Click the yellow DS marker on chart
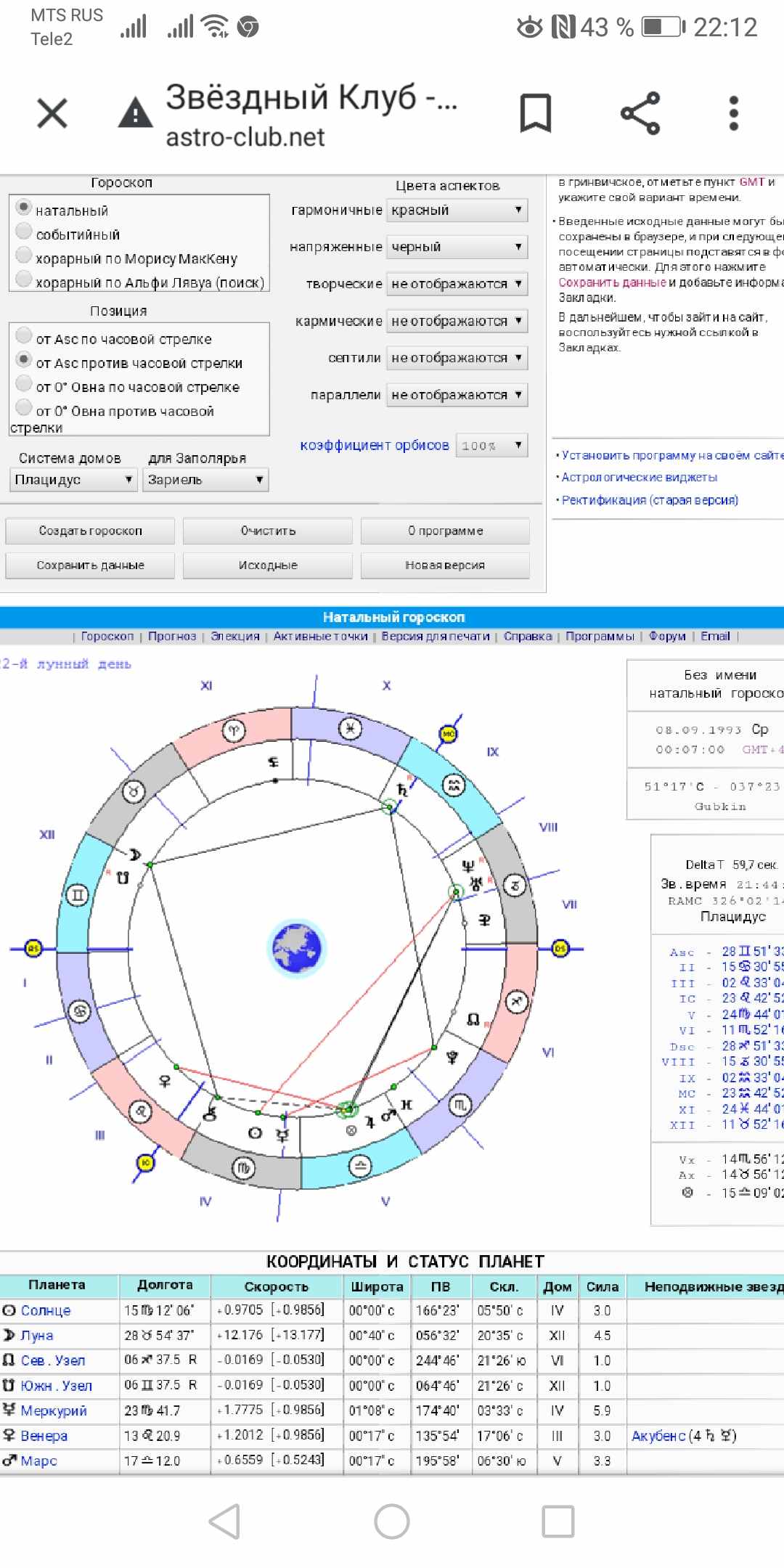The image size is (784, 1568). tap(560, 948)
